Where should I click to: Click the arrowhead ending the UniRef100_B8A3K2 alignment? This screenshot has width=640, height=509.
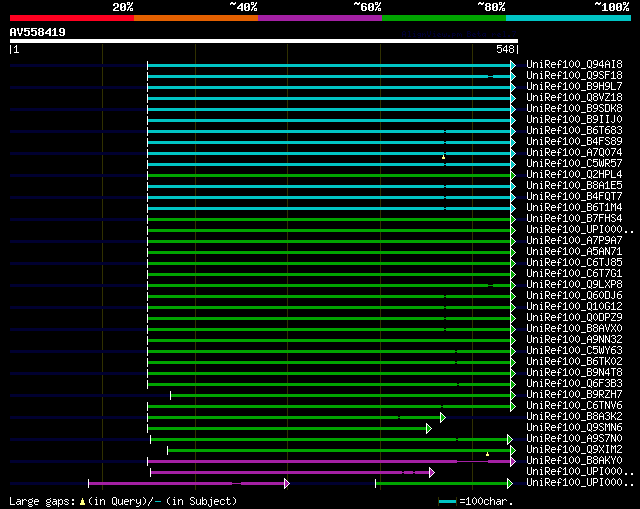[x=442, y=417]
